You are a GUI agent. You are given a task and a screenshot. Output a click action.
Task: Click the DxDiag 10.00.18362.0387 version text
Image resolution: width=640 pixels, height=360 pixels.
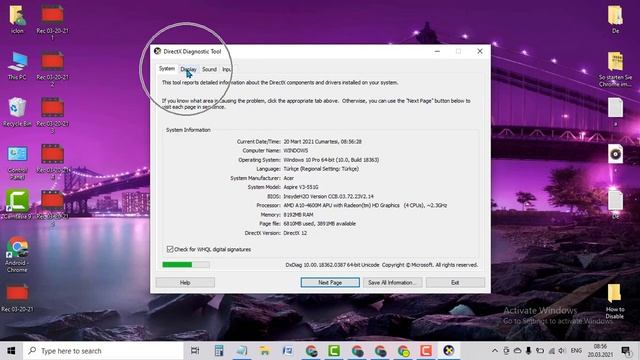(x=382, y=265)
